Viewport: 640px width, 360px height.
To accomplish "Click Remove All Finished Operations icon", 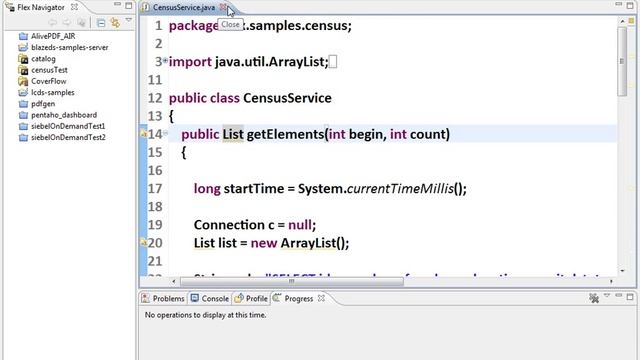I will [x=594, y=298].
